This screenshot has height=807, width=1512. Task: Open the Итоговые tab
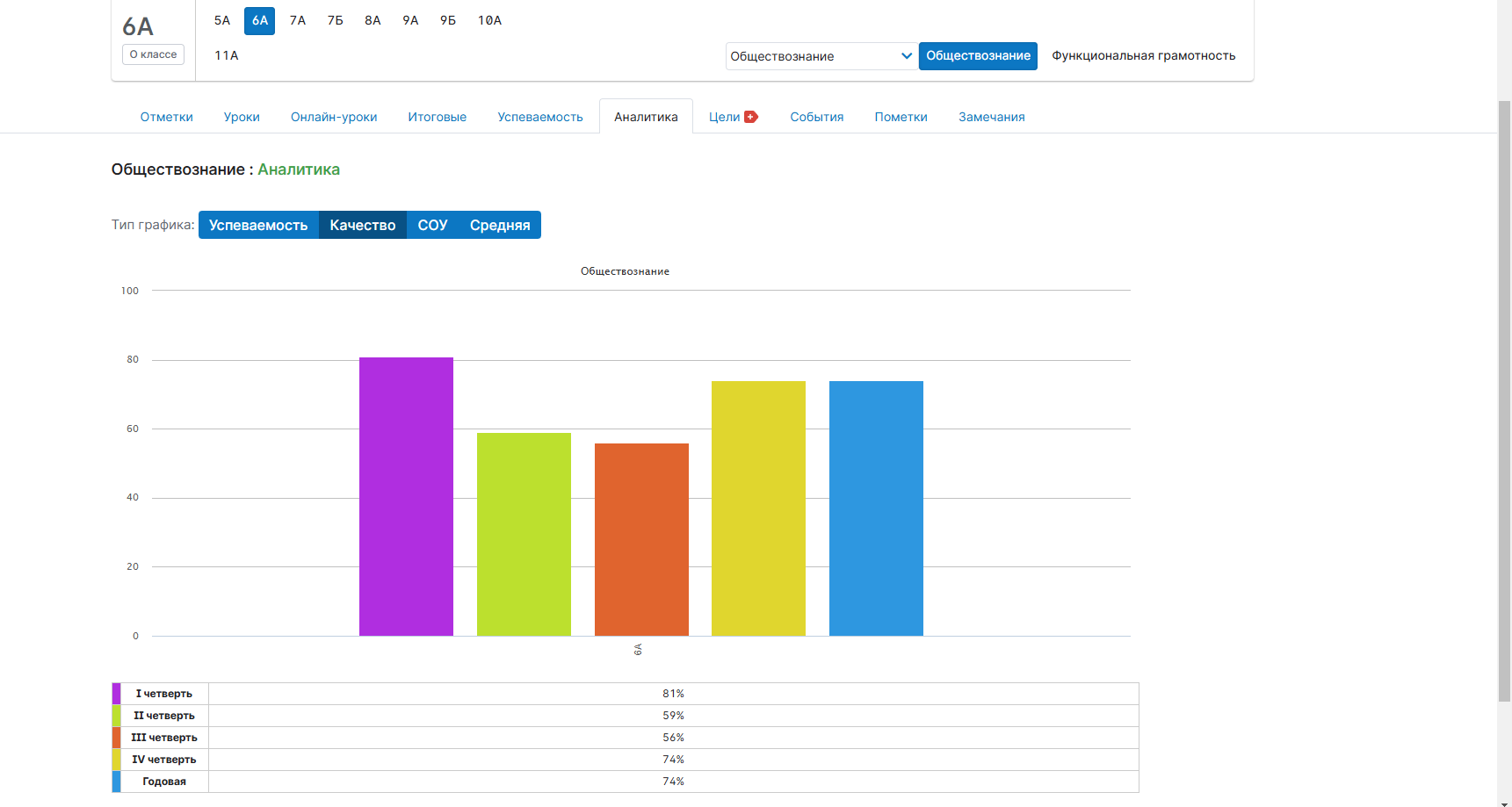438,117
